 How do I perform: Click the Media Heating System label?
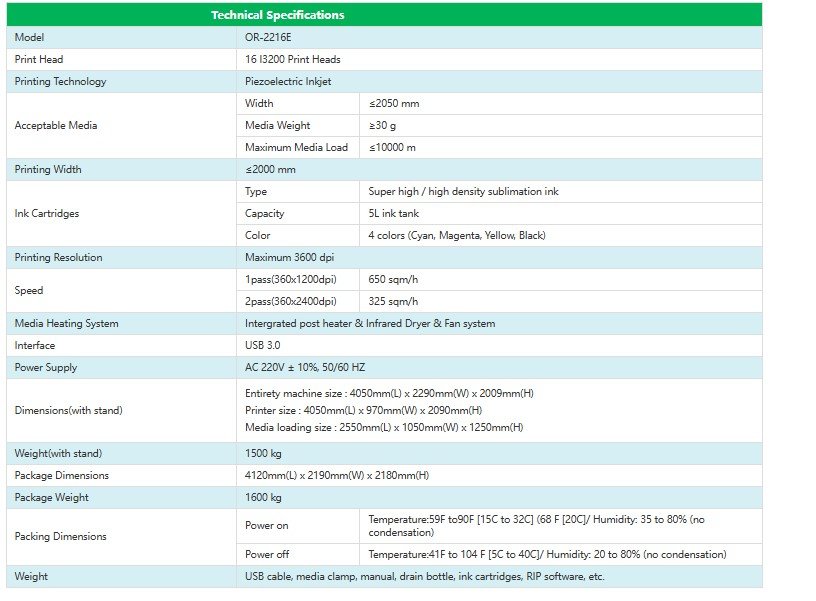pos(66,323)
